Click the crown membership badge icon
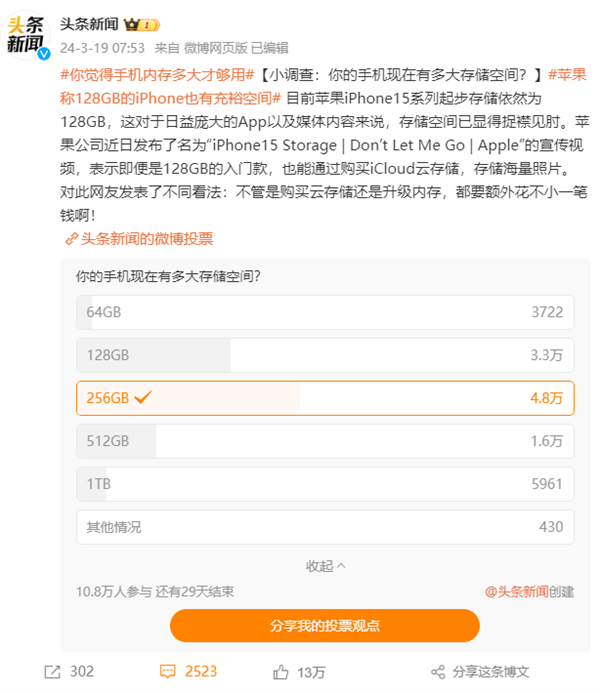This screenshot has width=600, height=693. click(x=138, y=22)
